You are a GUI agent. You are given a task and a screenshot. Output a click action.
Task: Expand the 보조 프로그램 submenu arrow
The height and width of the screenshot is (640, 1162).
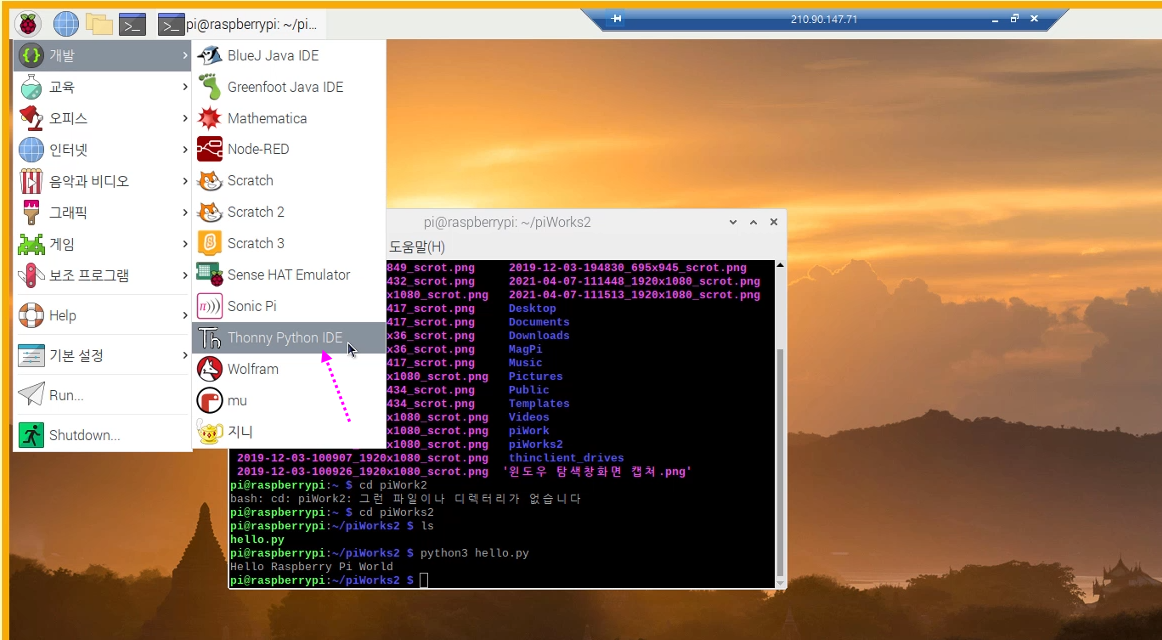coord(185,276)
